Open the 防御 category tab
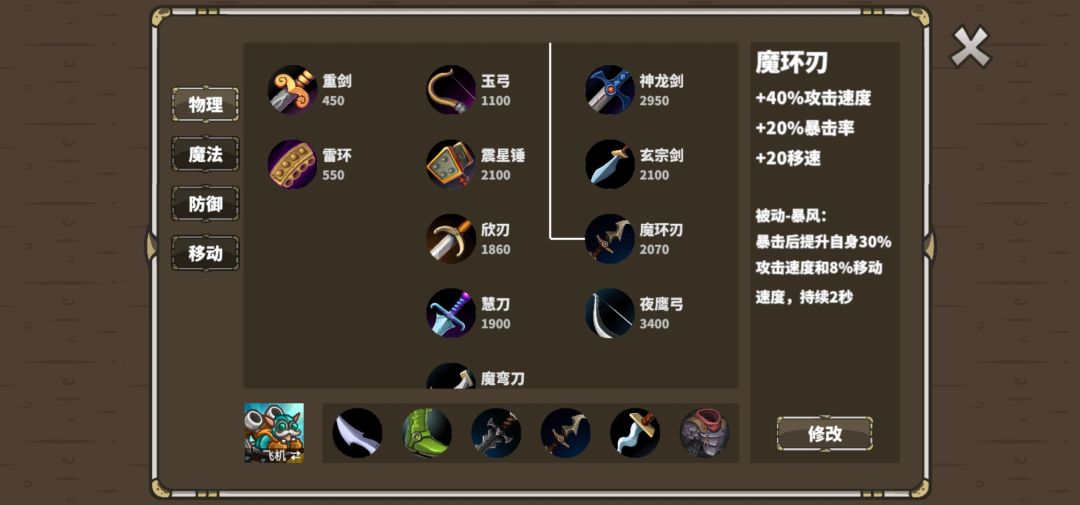 click(x=205, y=204)
